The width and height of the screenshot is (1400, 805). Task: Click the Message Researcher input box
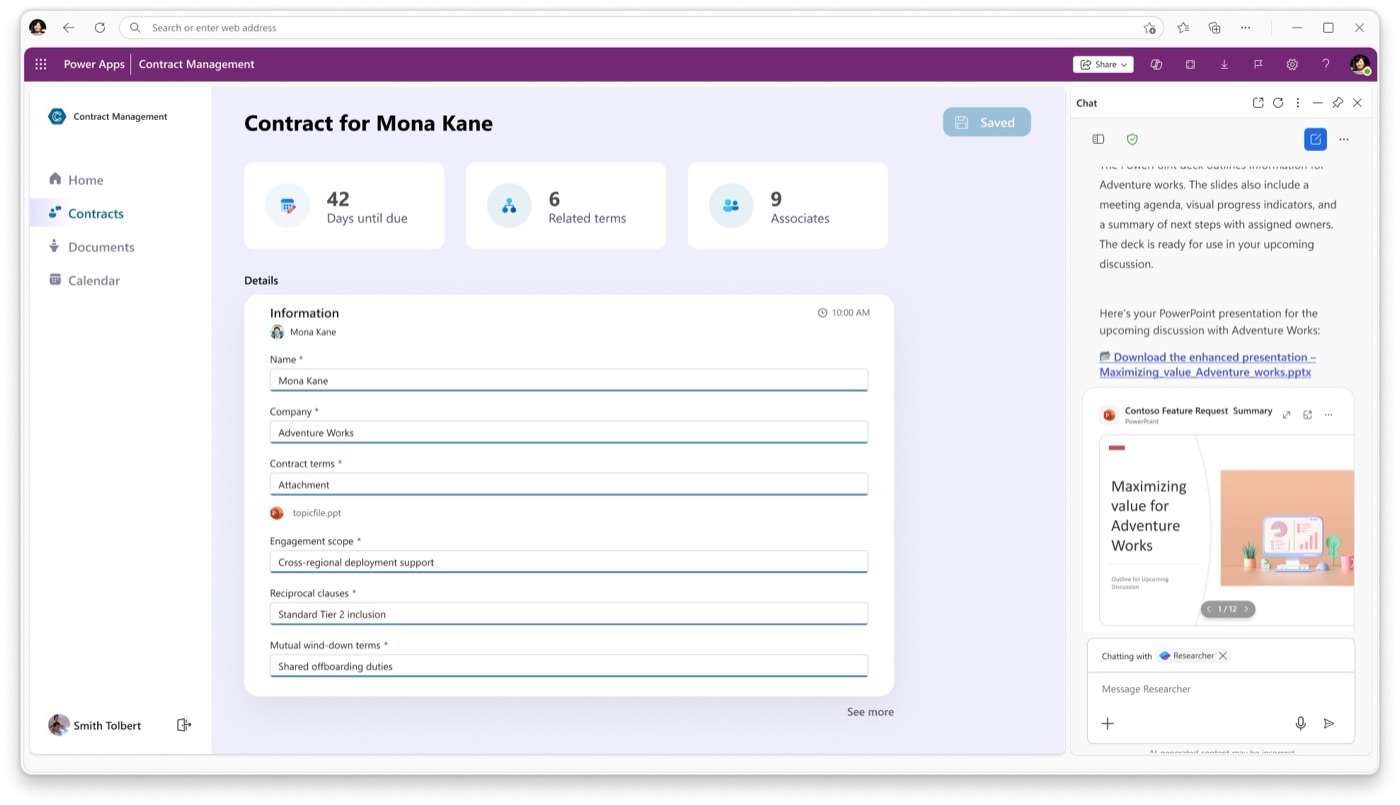(x=1220, y=689)
